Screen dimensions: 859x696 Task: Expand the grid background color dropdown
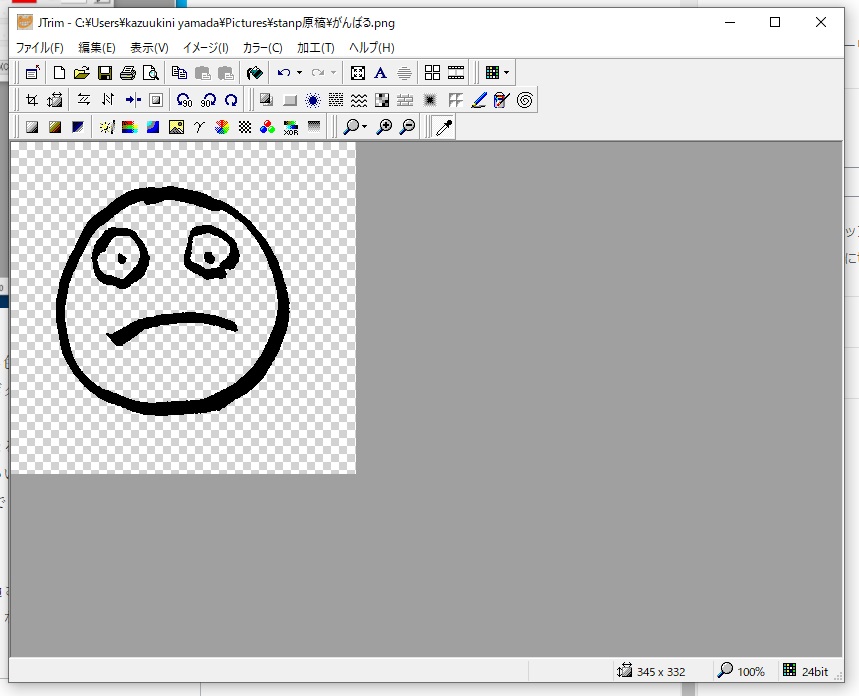tap(506, 73)
